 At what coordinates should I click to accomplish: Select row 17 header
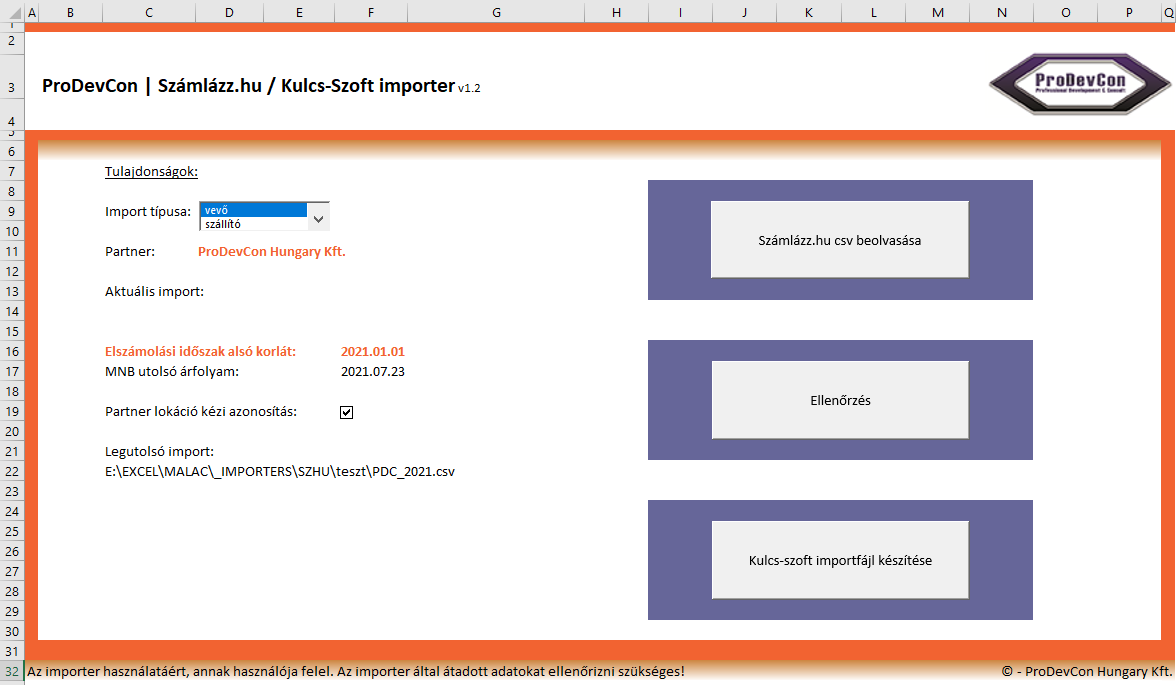click(12, 371)
